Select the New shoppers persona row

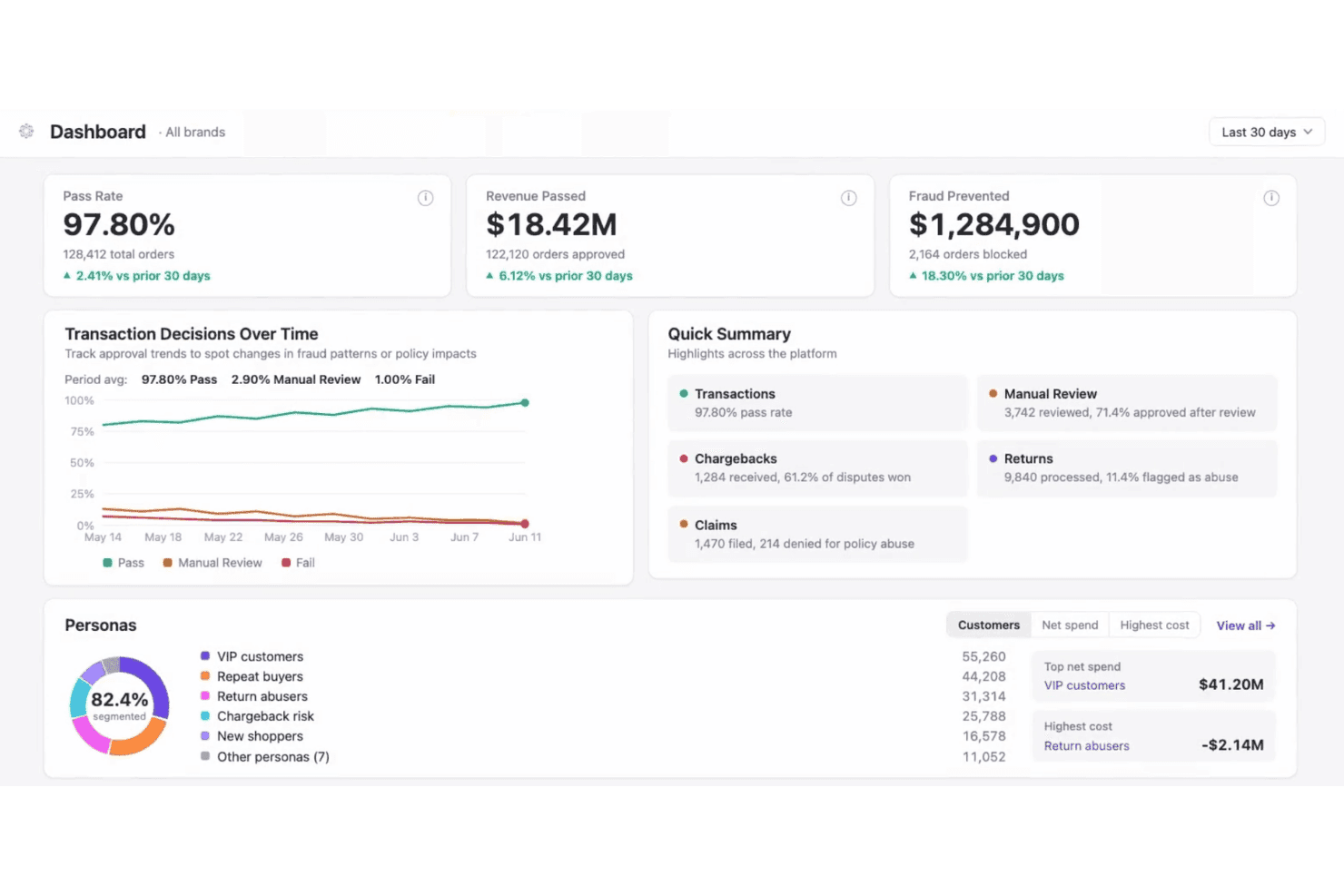[x=603, y=736]
